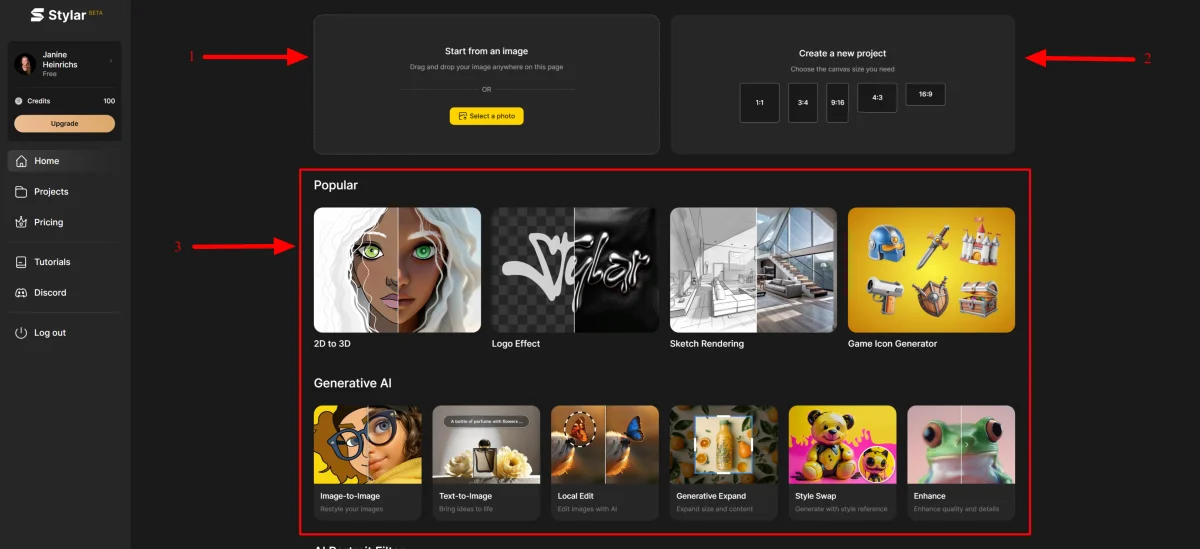Select the 4:3 canvas size option
Viewport: 1200px width, 549px height.
tap(877, 98)
